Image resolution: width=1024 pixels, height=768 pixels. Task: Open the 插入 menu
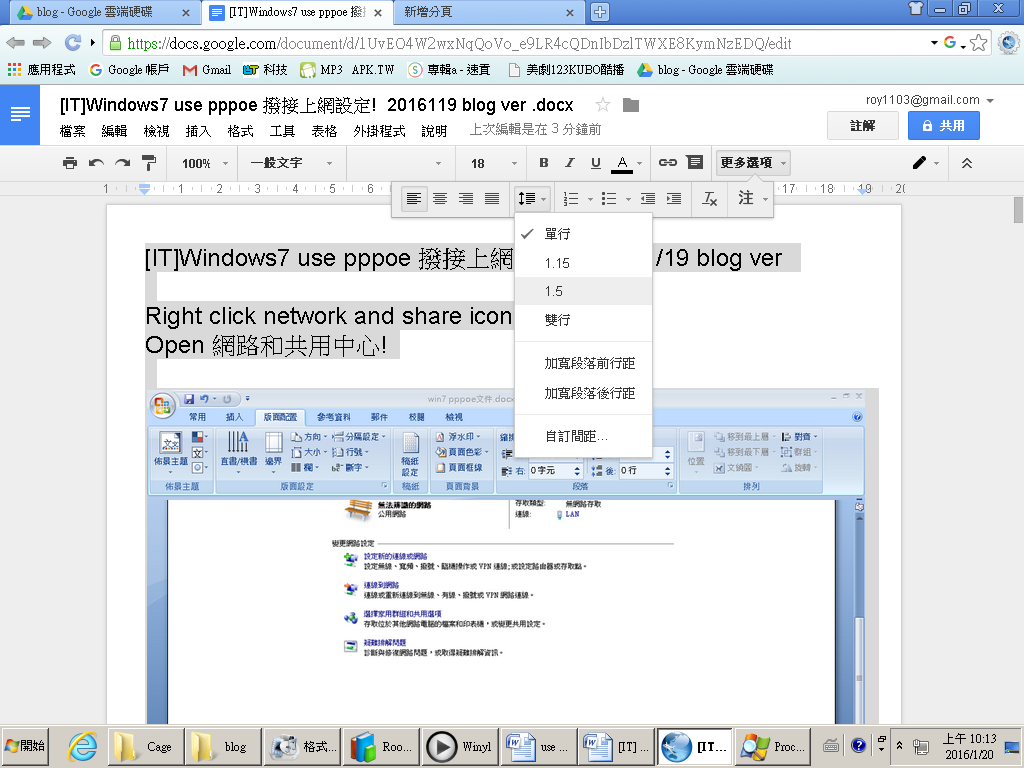(198, 131)
